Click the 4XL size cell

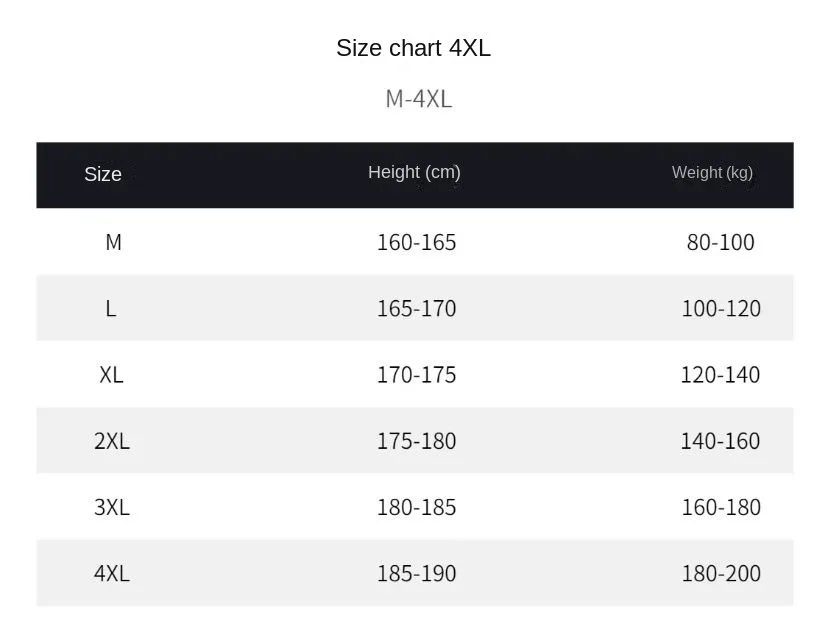[x=112, y=574]
